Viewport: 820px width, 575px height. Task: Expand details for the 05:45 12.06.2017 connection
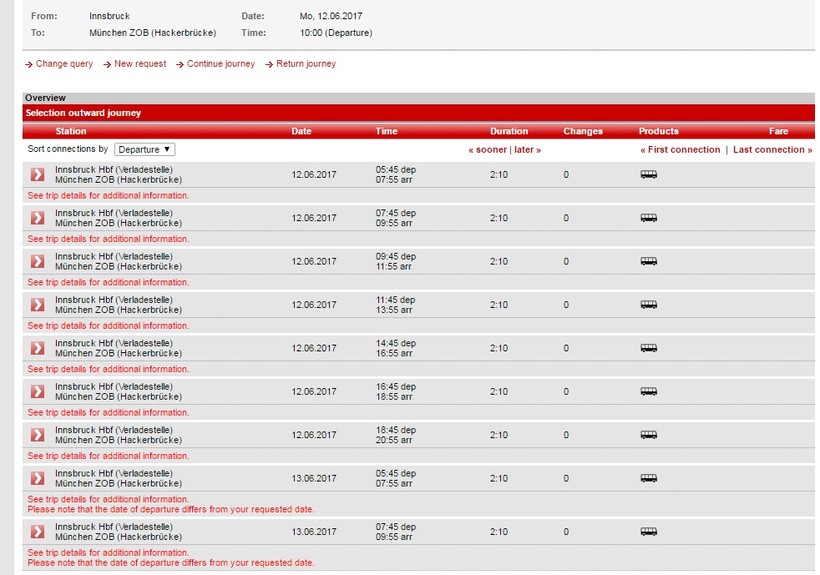[x=37, y=175]
